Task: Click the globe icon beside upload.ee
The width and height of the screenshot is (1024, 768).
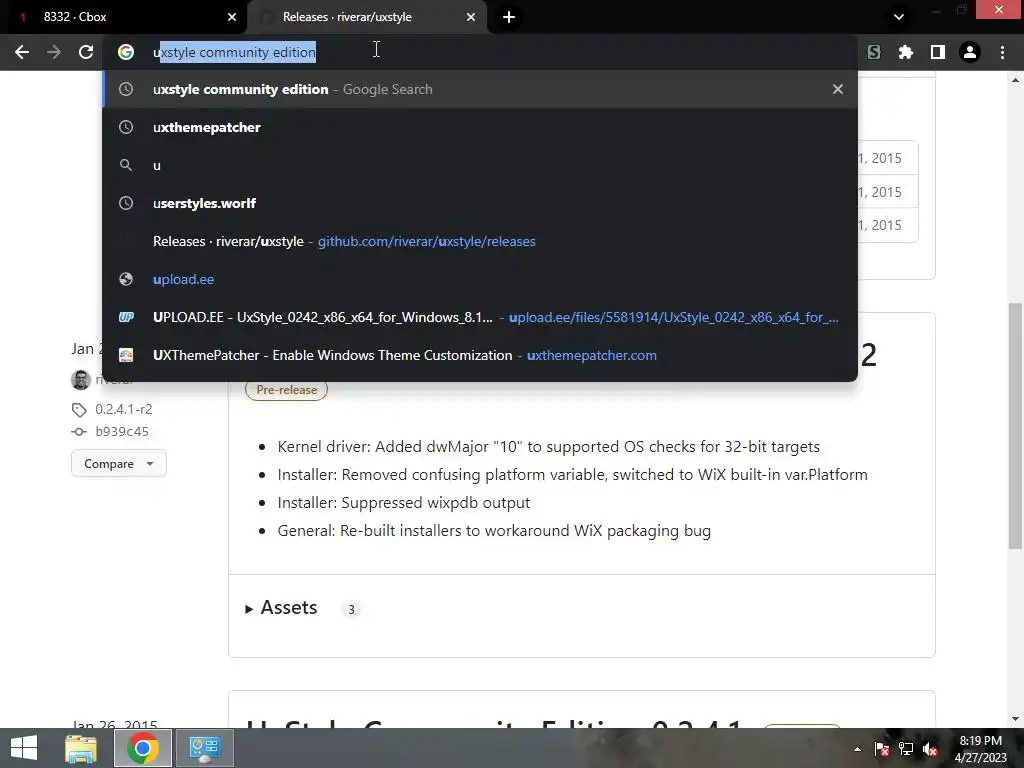Action: point(126,280)
